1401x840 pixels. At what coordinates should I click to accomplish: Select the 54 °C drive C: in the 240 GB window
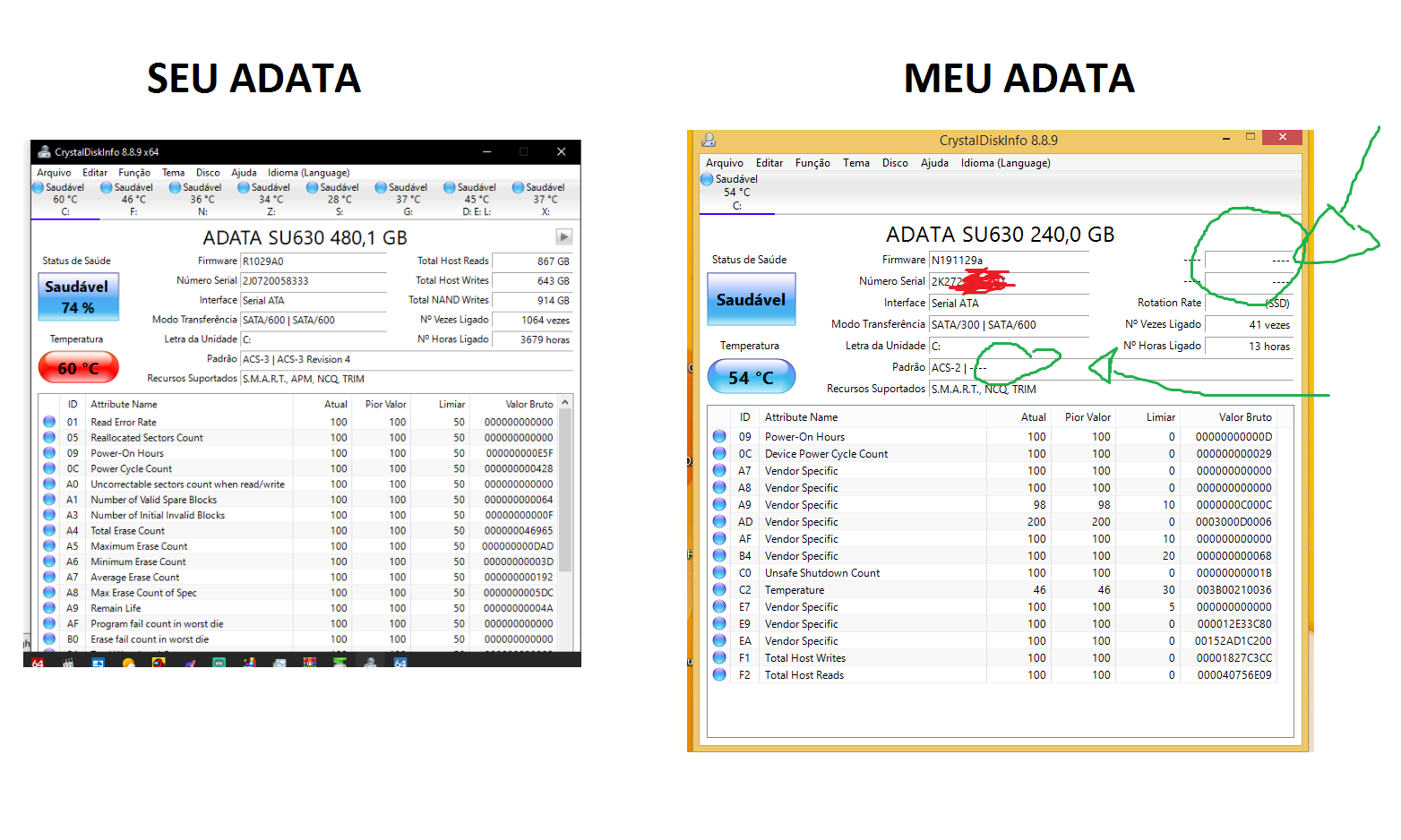(x=736, y=193)
